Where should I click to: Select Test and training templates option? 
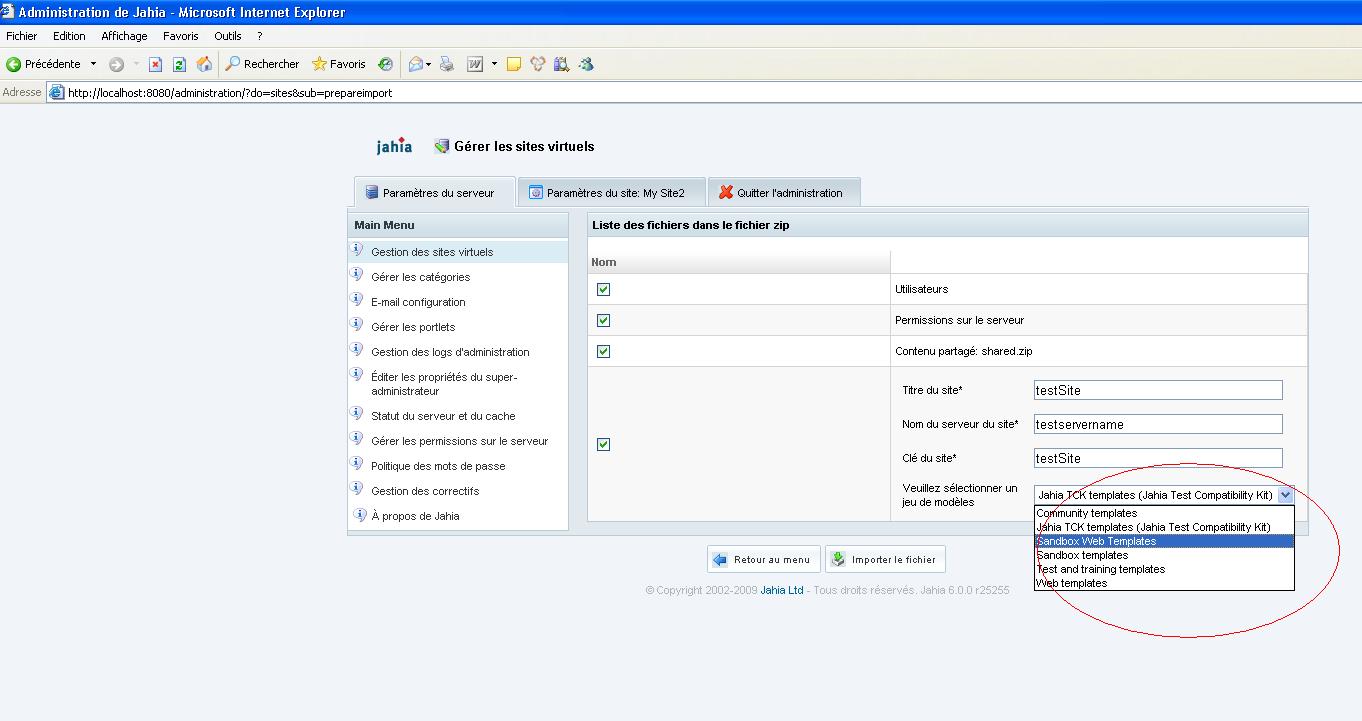(x=1164, y=569)
